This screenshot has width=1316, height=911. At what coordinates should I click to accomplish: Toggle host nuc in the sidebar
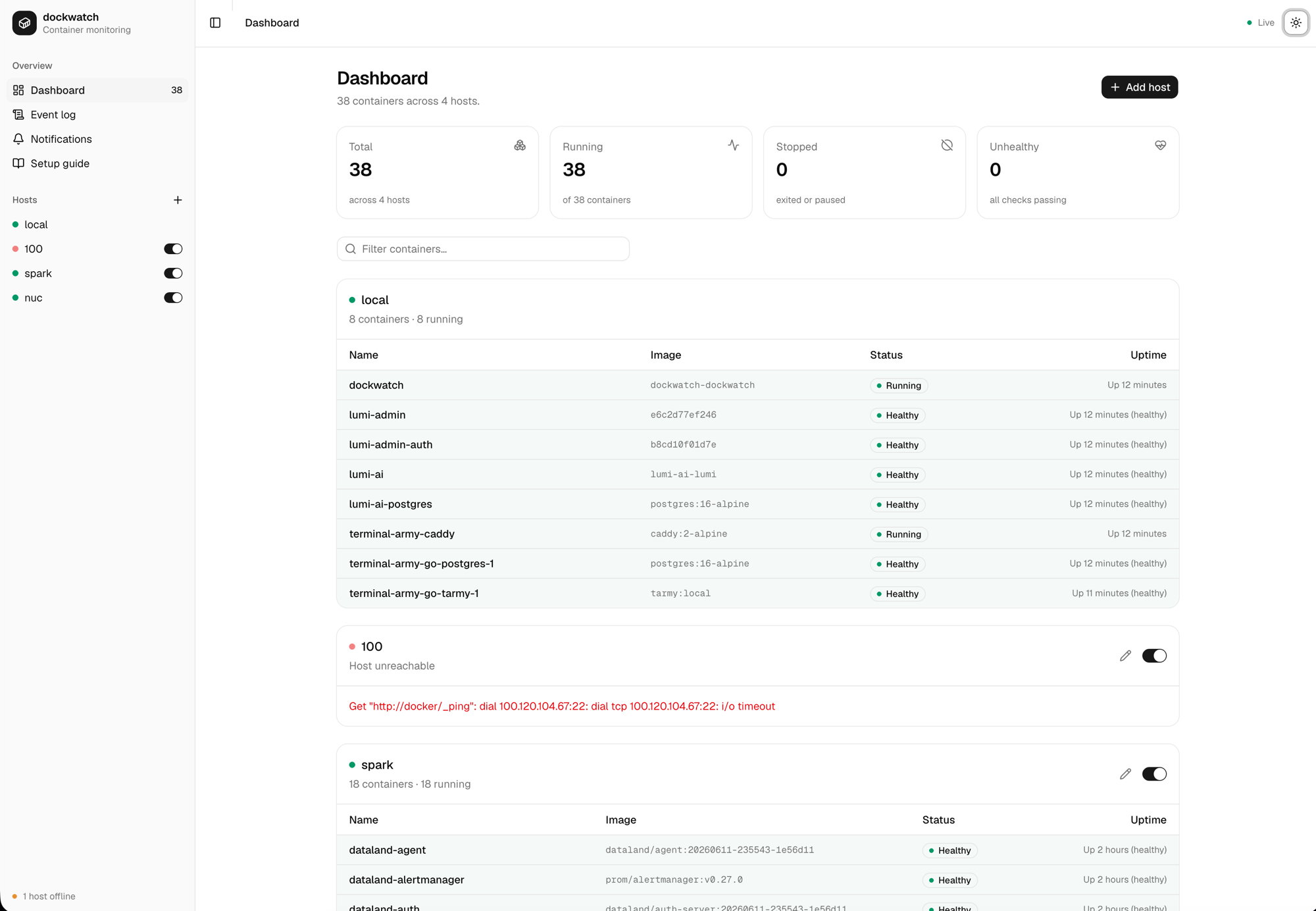tap(173, 298)
